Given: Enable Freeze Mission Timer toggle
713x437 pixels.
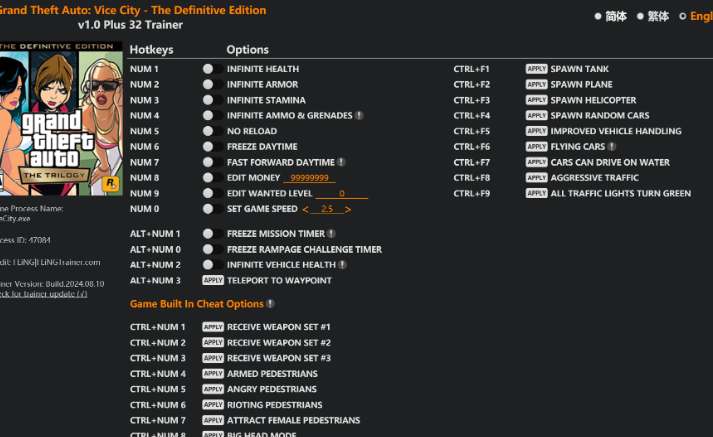Looking at the screenshot, I should (212, 234).
